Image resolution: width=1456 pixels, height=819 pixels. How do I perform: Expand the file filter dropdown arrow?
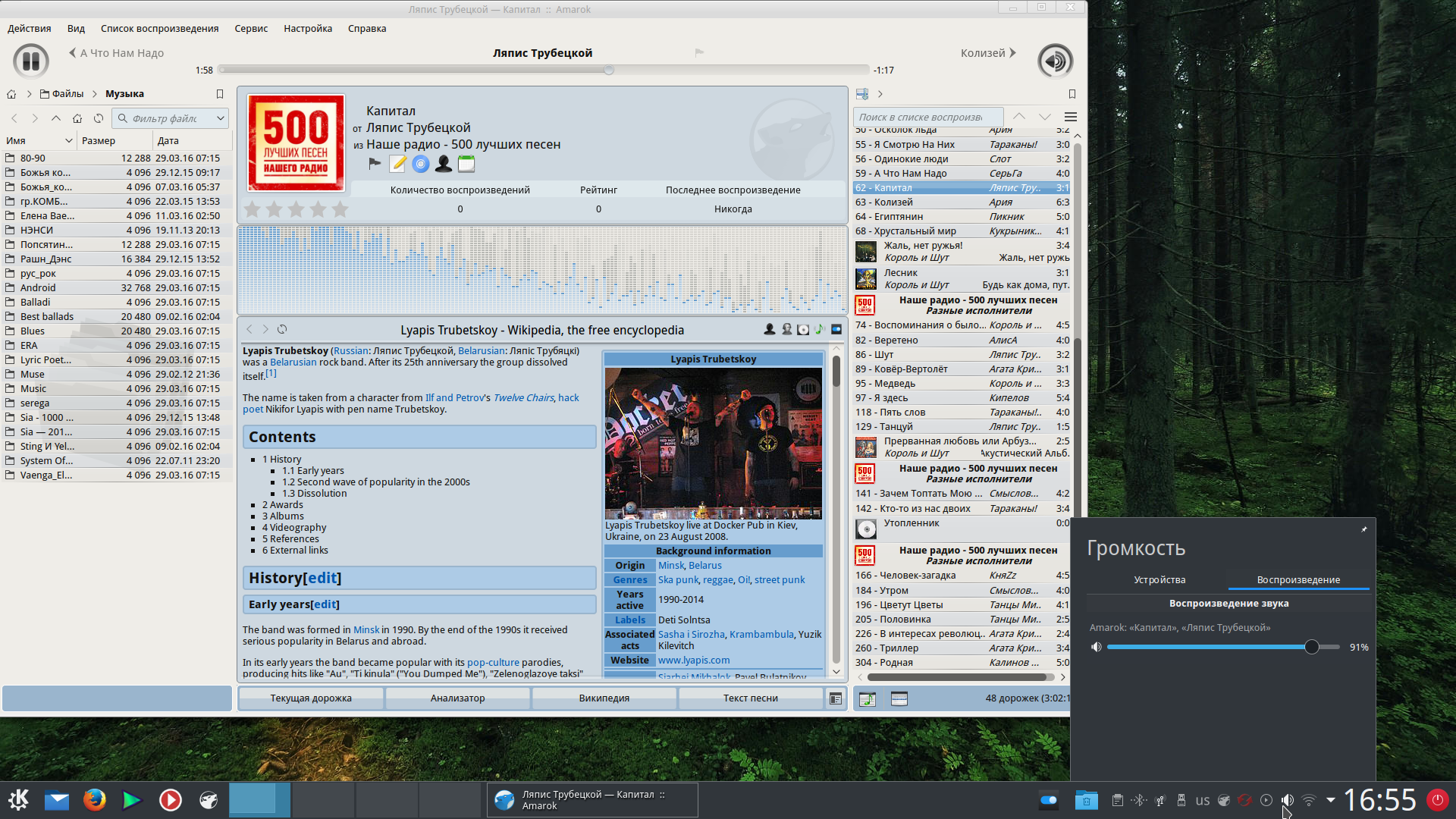point(220,118)
